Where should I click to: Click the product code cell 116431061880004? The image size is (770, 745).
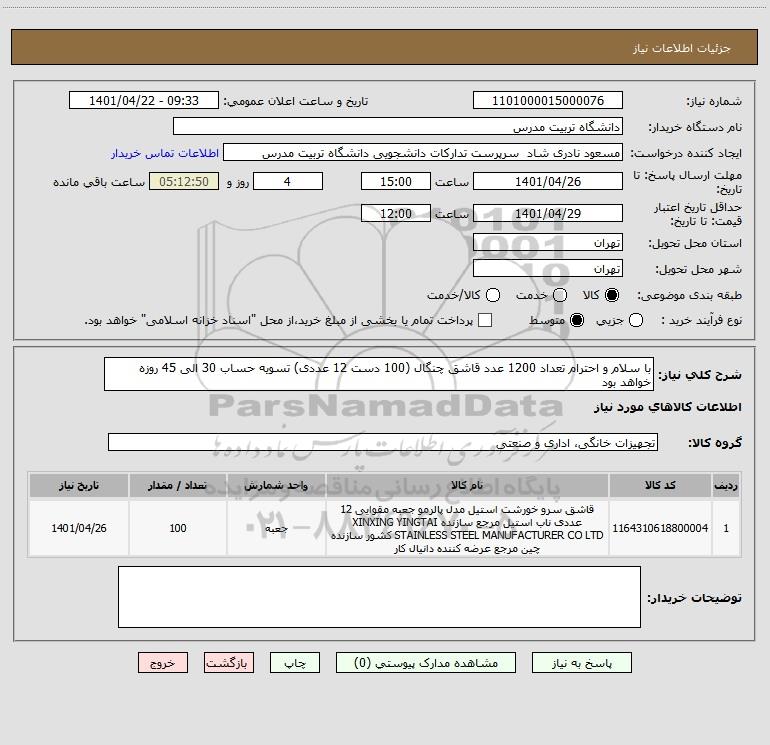[660, 528]
